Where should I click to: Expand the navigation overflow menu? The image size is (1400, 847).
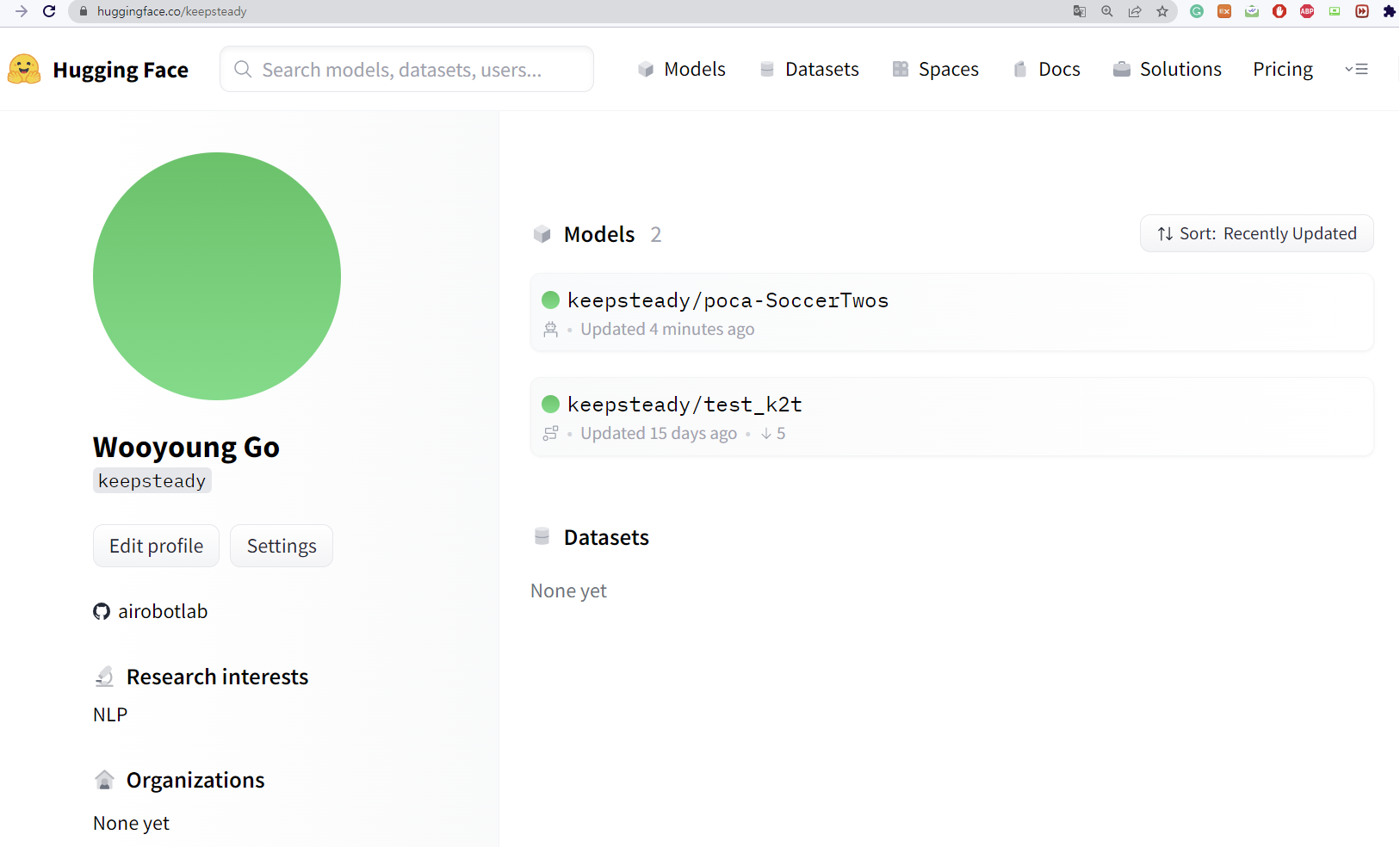coord(1356,69)
